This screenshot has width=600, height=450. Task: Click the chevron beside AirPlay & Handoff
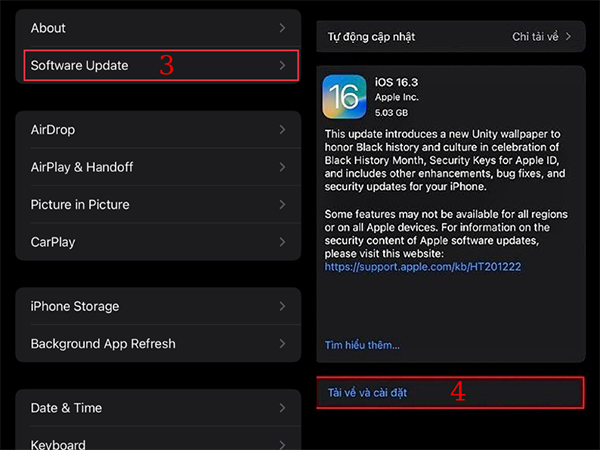tap(282, 167)
